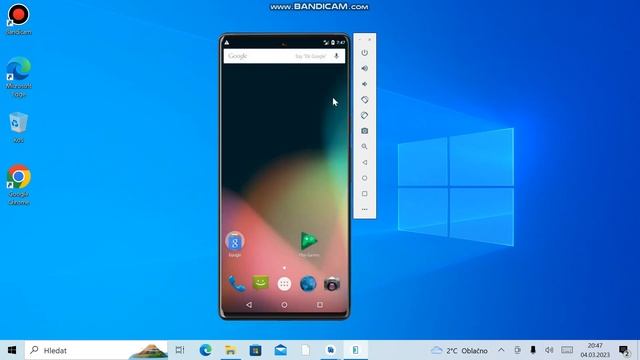
Task: Launch the Play Games app
Action: click(309, 244)
